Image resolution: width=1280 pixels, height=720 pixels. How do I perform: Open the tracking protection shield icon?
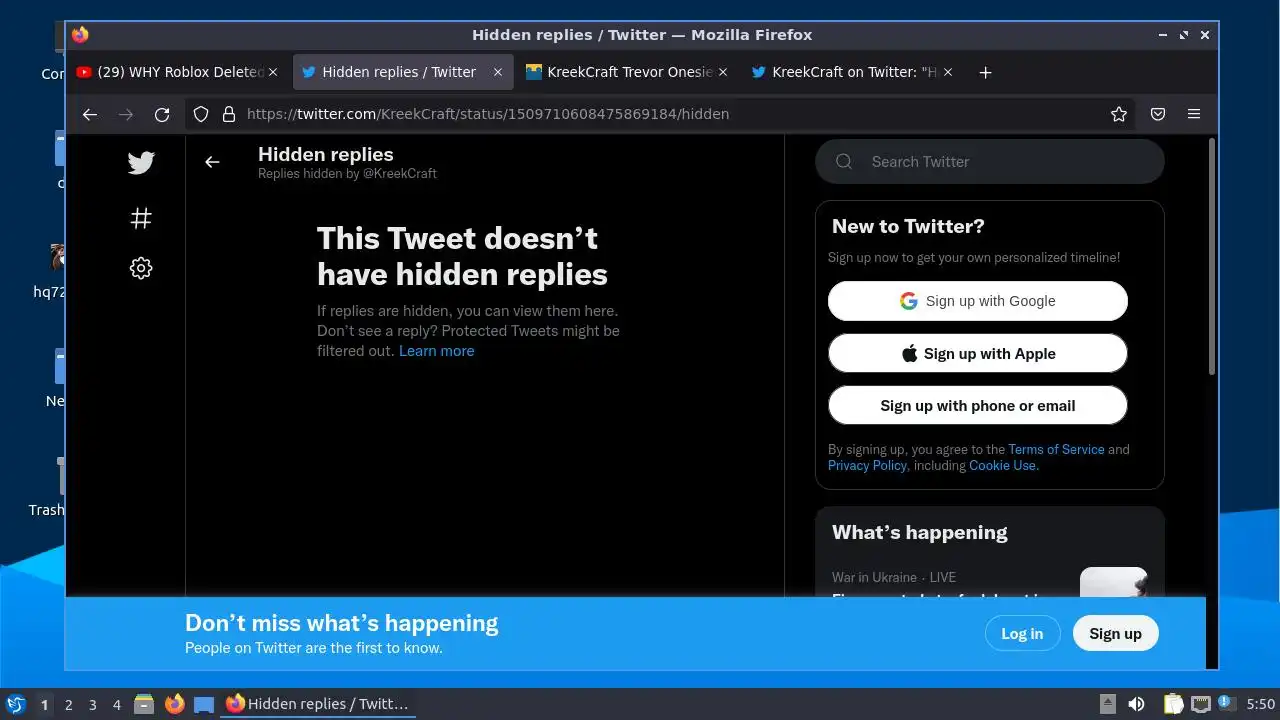[201, 114]
